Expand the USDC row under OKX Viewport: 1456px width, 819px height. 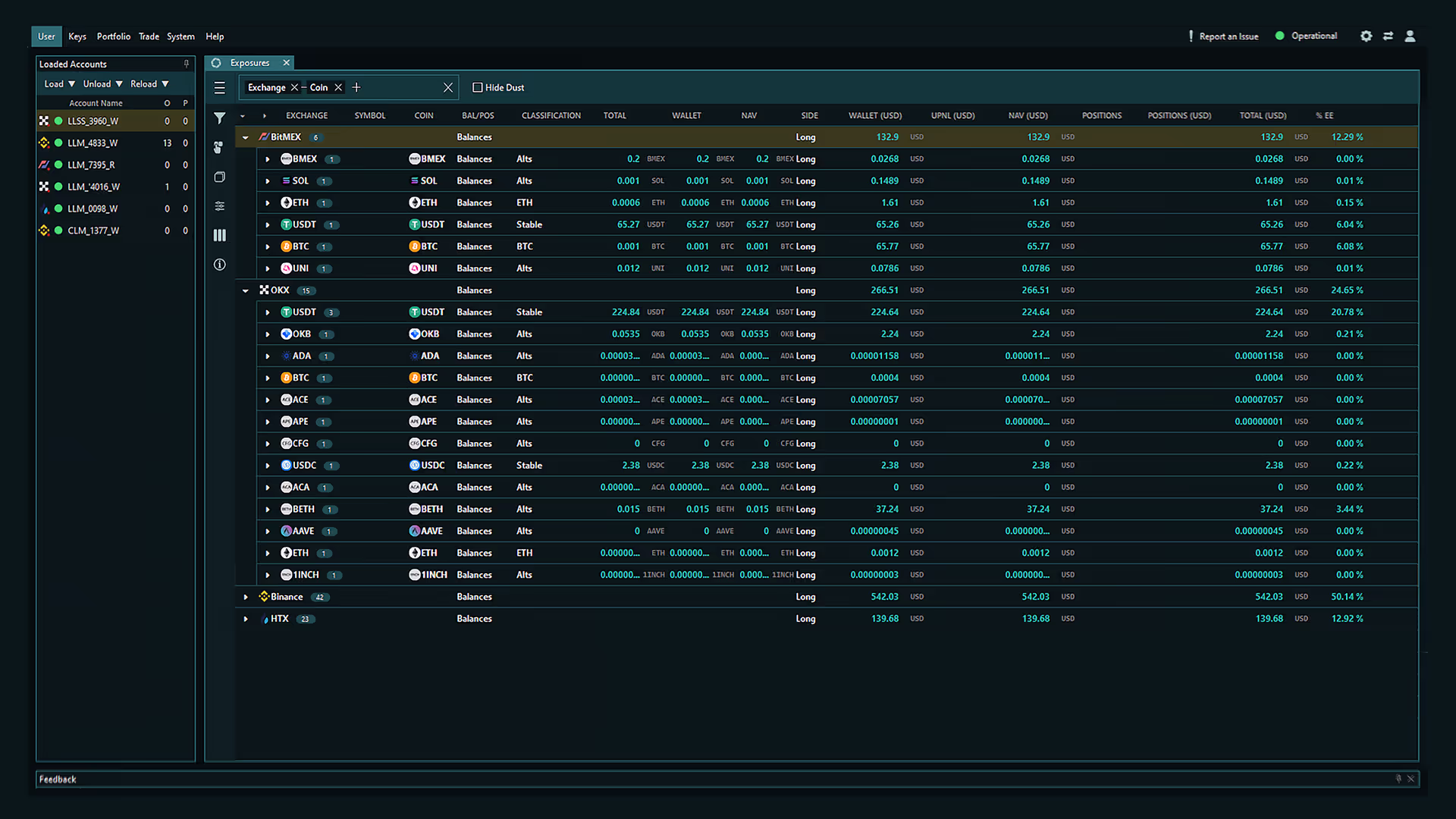(268, 466)
